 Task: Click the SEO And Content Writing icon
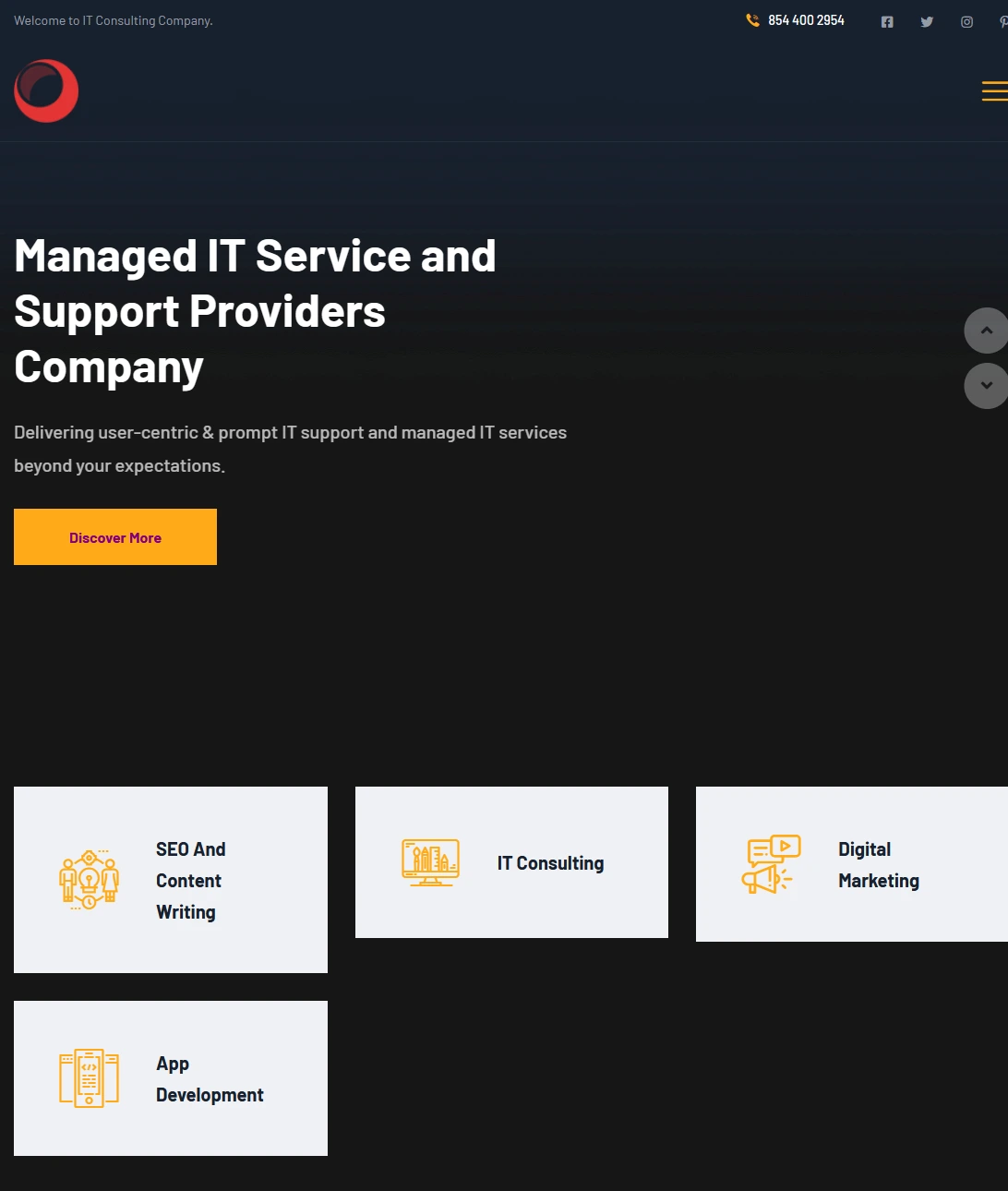coord(90,880)
